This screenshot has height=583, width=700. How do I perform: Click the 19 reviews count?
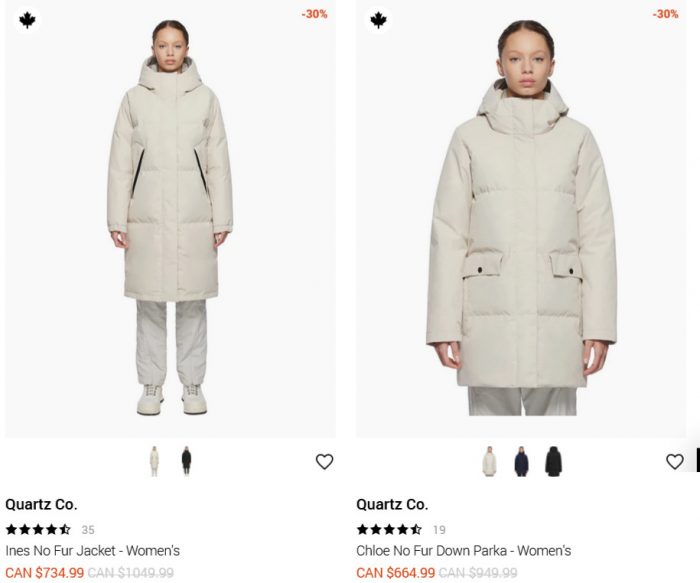(x=439, y=530)
